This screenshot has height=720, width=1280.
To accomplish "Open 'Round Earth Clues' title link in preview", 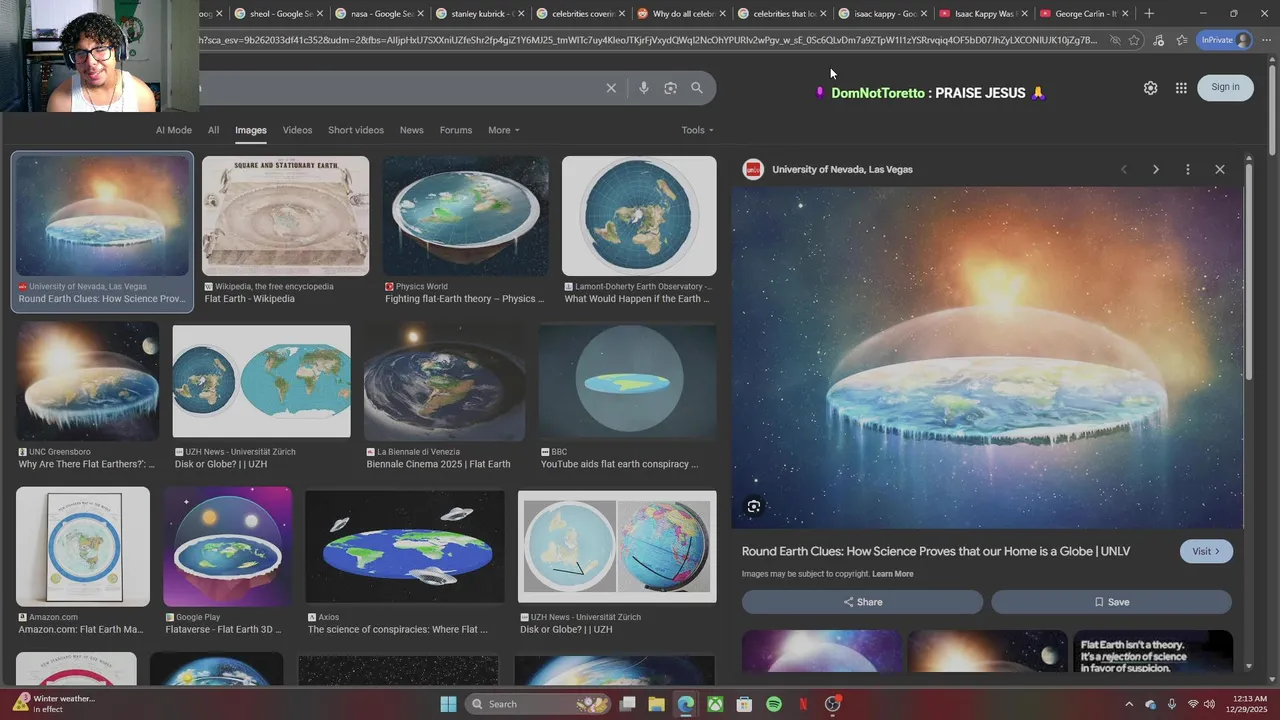I will click(936, 551).
